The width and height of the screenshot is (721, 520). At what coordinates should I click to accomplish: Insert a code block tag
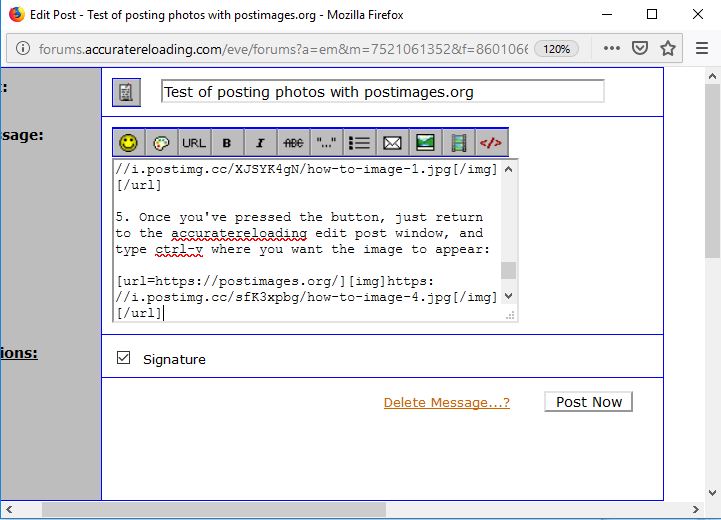(x=491, y=143)
